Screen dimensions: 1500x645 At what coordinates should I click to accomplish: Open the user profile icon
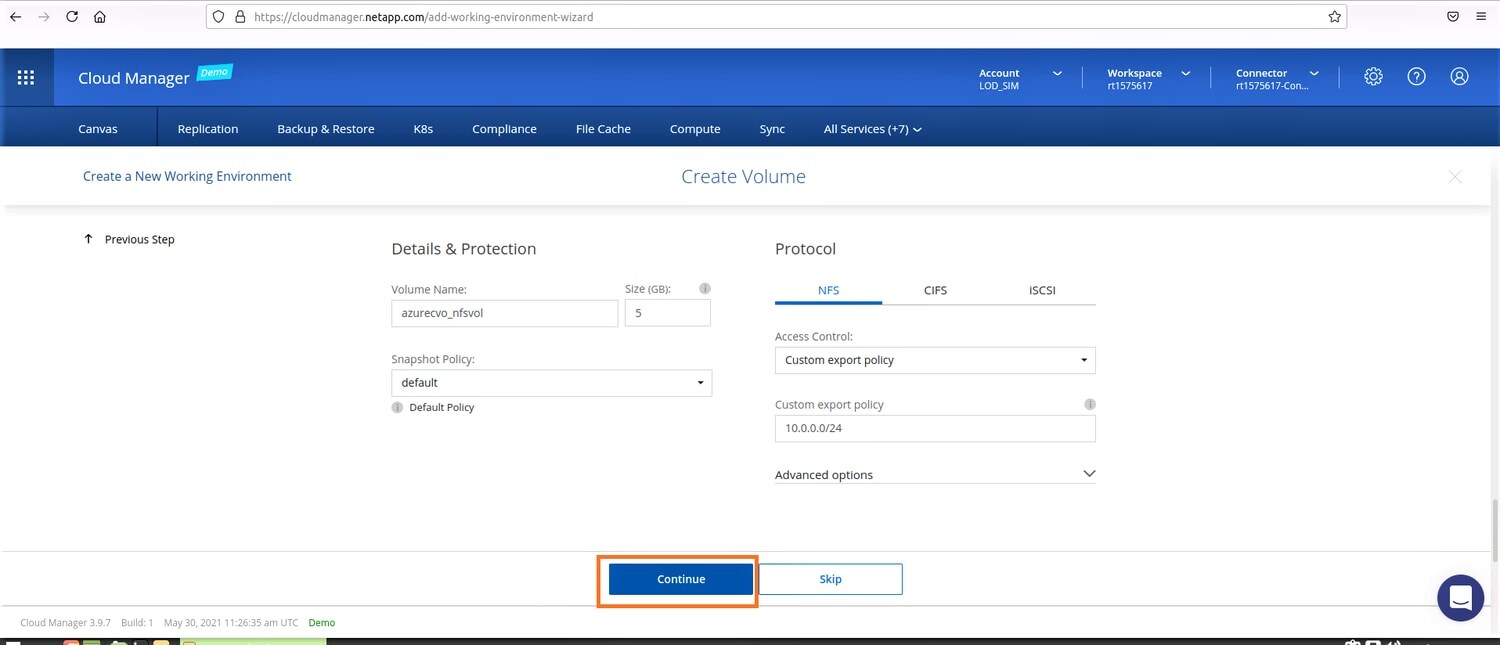point(1459,77)
